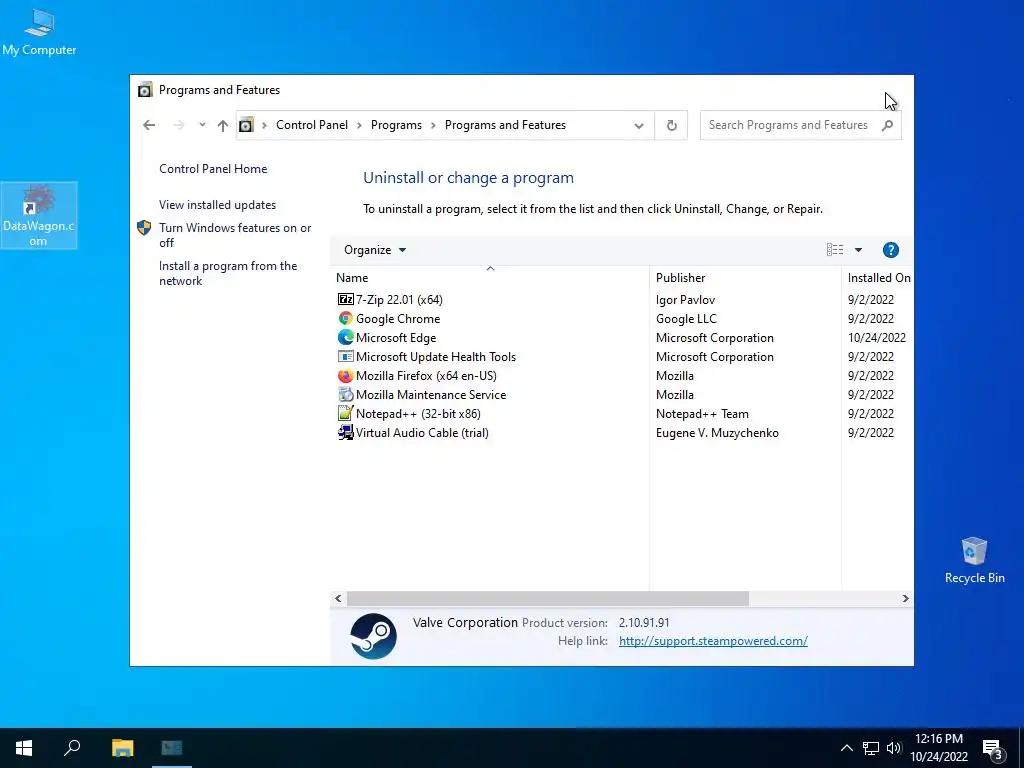Select the Google Chrome program name
Image resolution: width=1024 pixels, height=768 pixels.
pyautogui.click(x=398, y=319)
